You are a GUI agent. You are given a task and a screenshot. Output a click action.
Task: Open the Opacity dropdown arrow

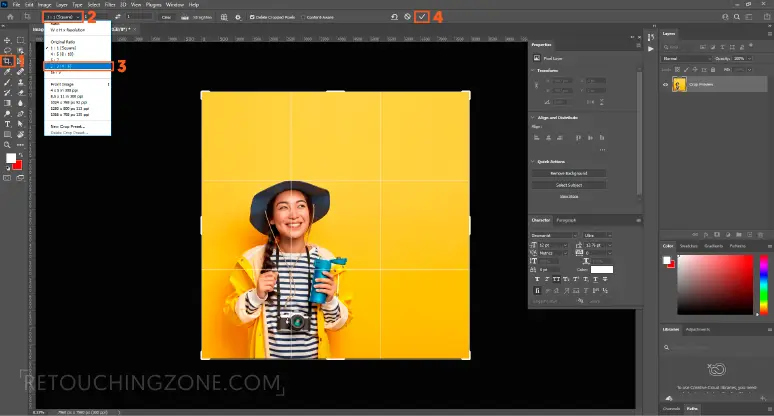click(x=750, y=58)
